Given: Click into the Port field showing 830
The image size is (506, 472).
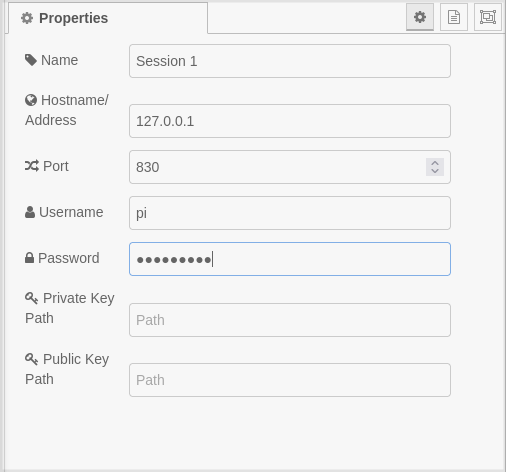Looking at the screenshot, I should click(x=277, y=167).
